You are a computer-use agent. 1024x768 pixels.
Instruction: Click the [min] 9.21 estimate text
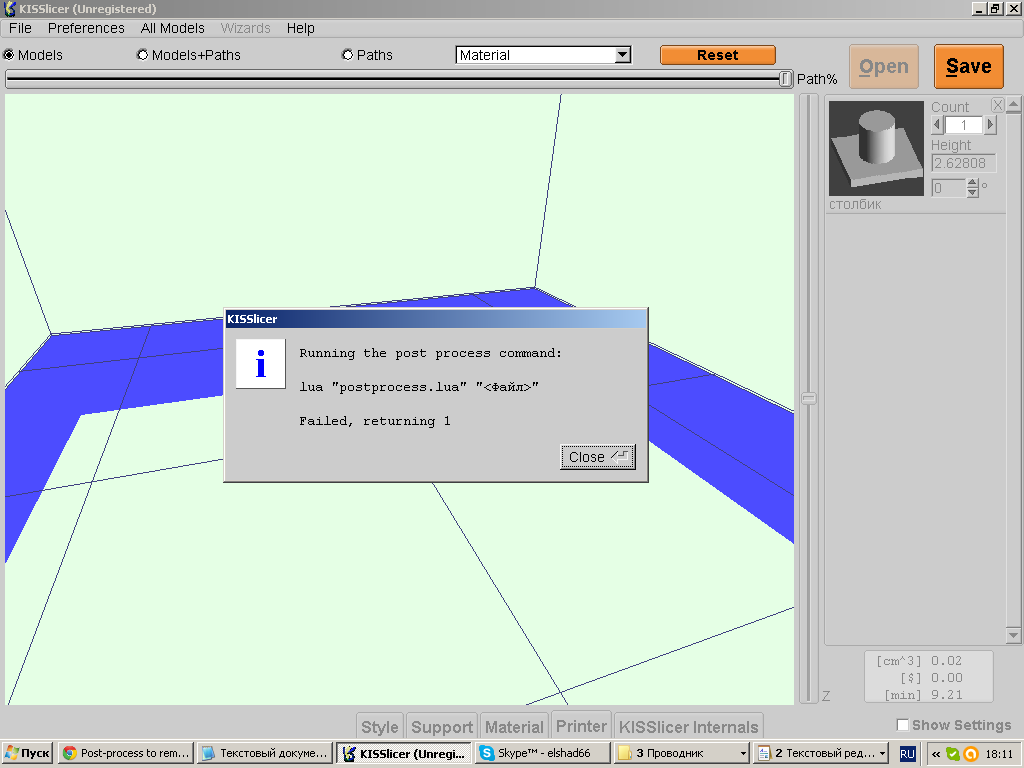pyautogui.click(x=923, y=695)
